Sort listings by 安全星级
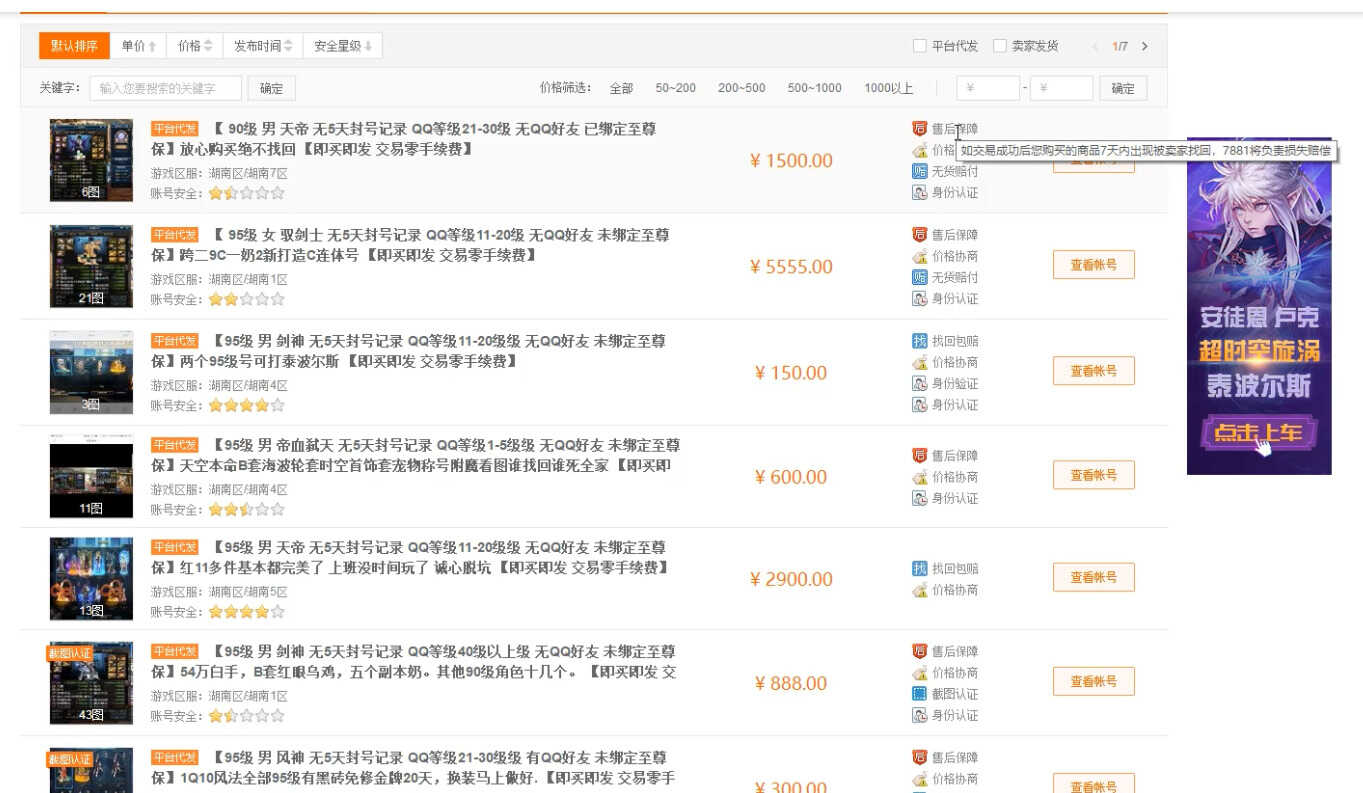The width and height of the screenshot is (1363, 793). 342,46
